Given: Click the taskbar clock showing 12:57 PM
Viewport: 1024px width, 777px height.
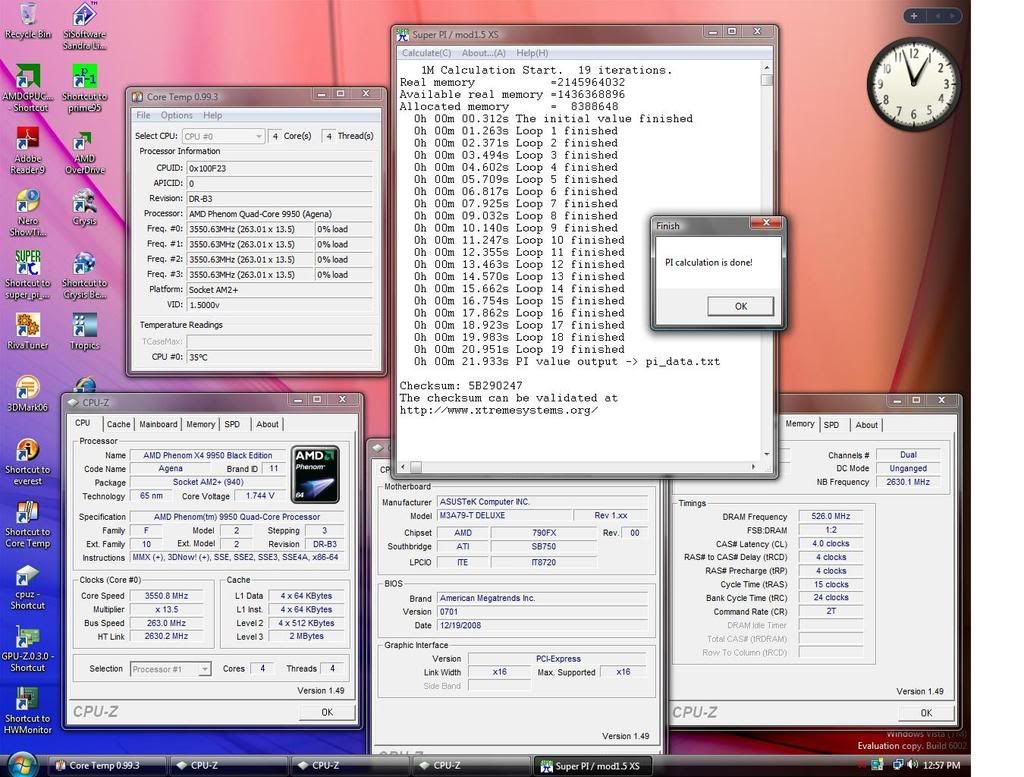Looking at the screenshot, I should pyautogui.click(x=941, y=765).
